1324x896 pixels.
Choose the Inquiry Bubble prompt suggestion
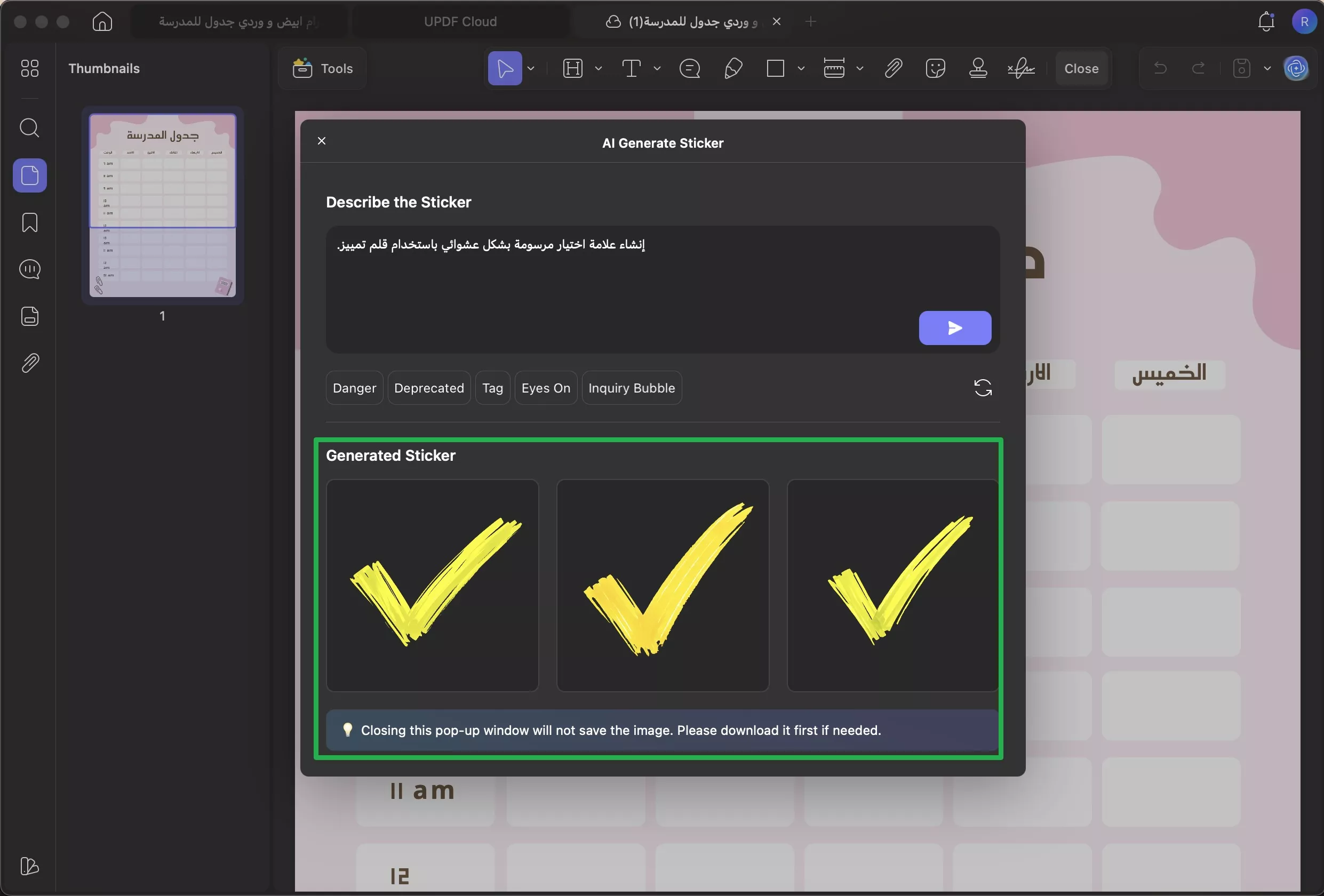click(x=631, y=388)
